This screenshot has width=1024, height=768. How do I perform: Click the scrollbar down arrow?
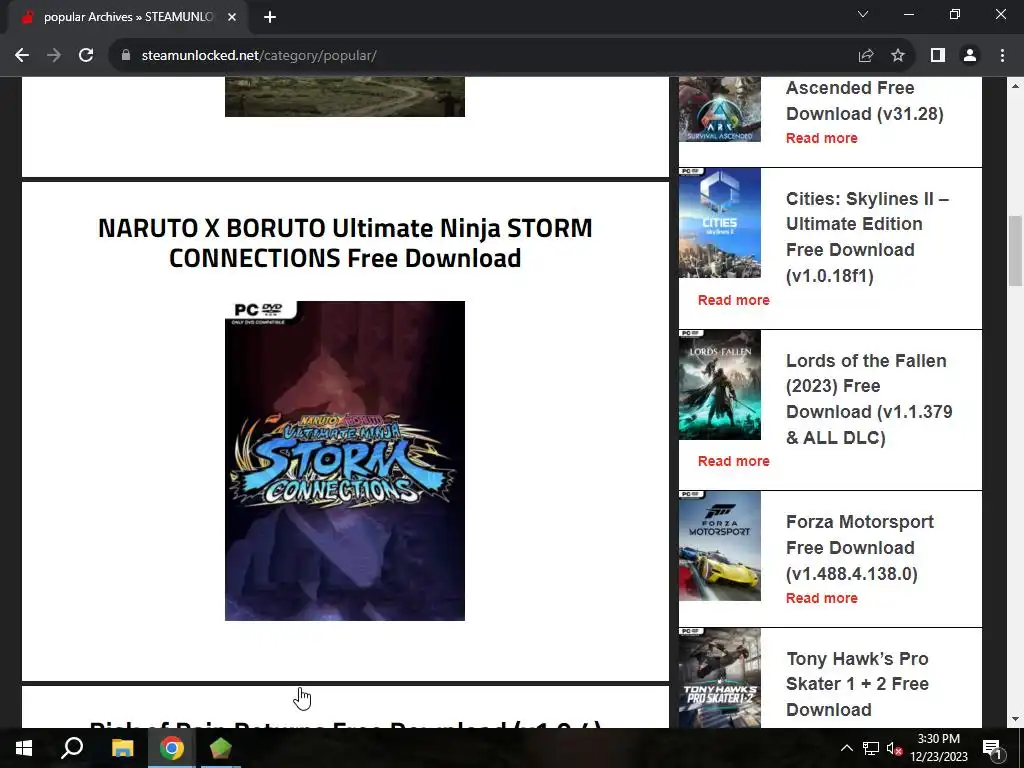1016,719
